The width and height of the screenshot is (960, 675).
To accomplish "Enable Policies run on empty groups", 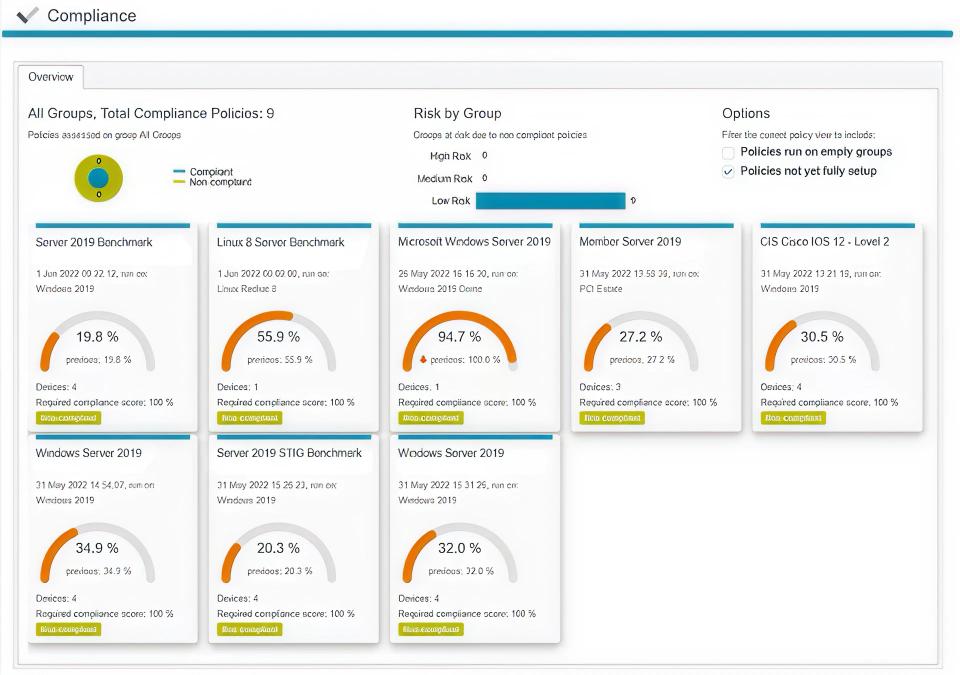I will [729, 151].
